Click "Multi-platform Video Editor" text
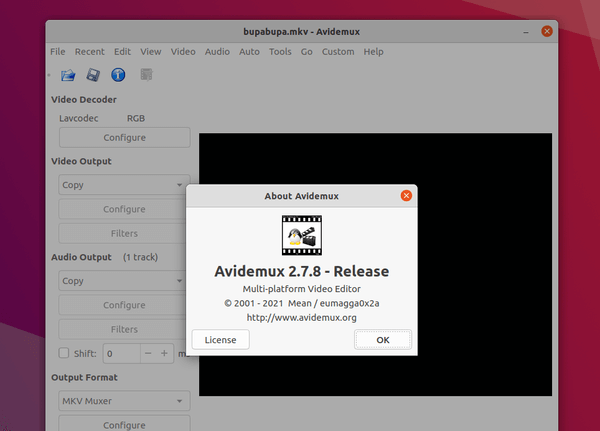The height and width of the screenshot is (431, 600). (302, 289)
